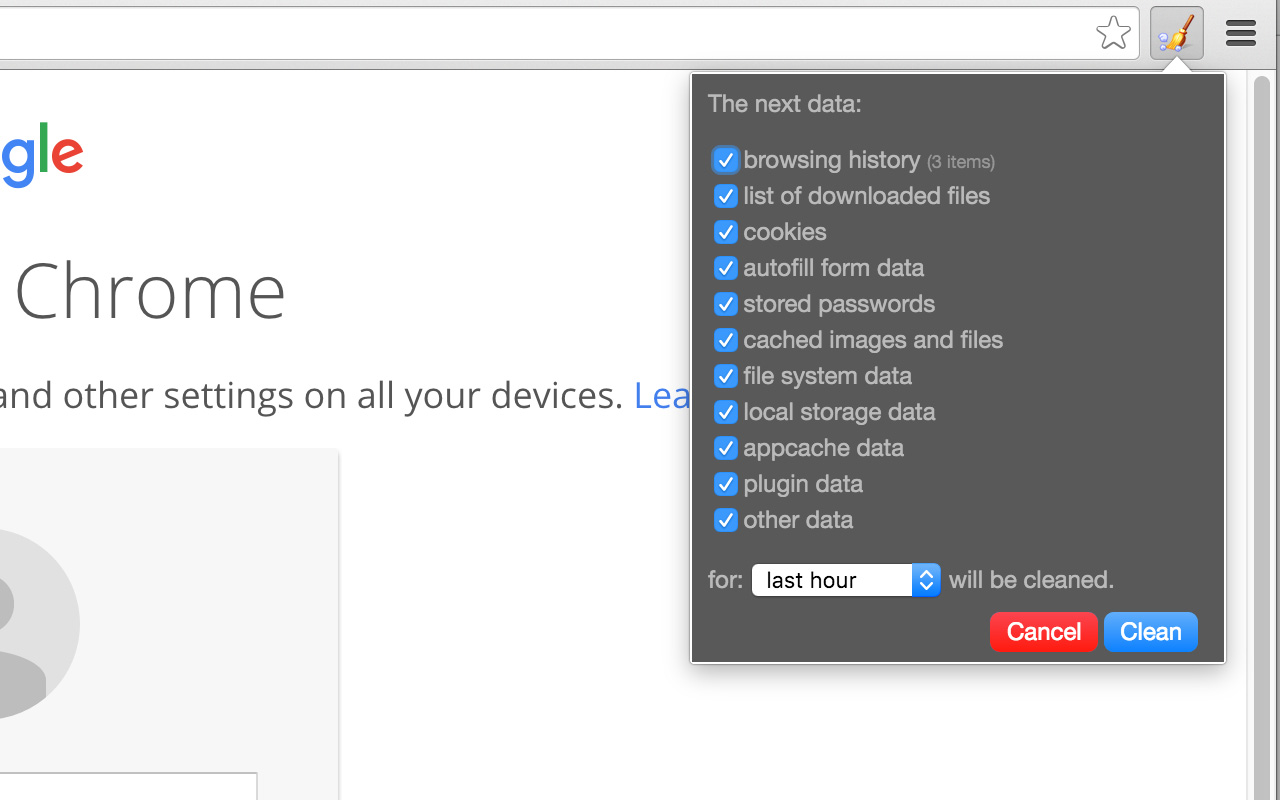Disable autofill form data cleaning
The height and width of the screenshot is (800, 1280).
725,268
